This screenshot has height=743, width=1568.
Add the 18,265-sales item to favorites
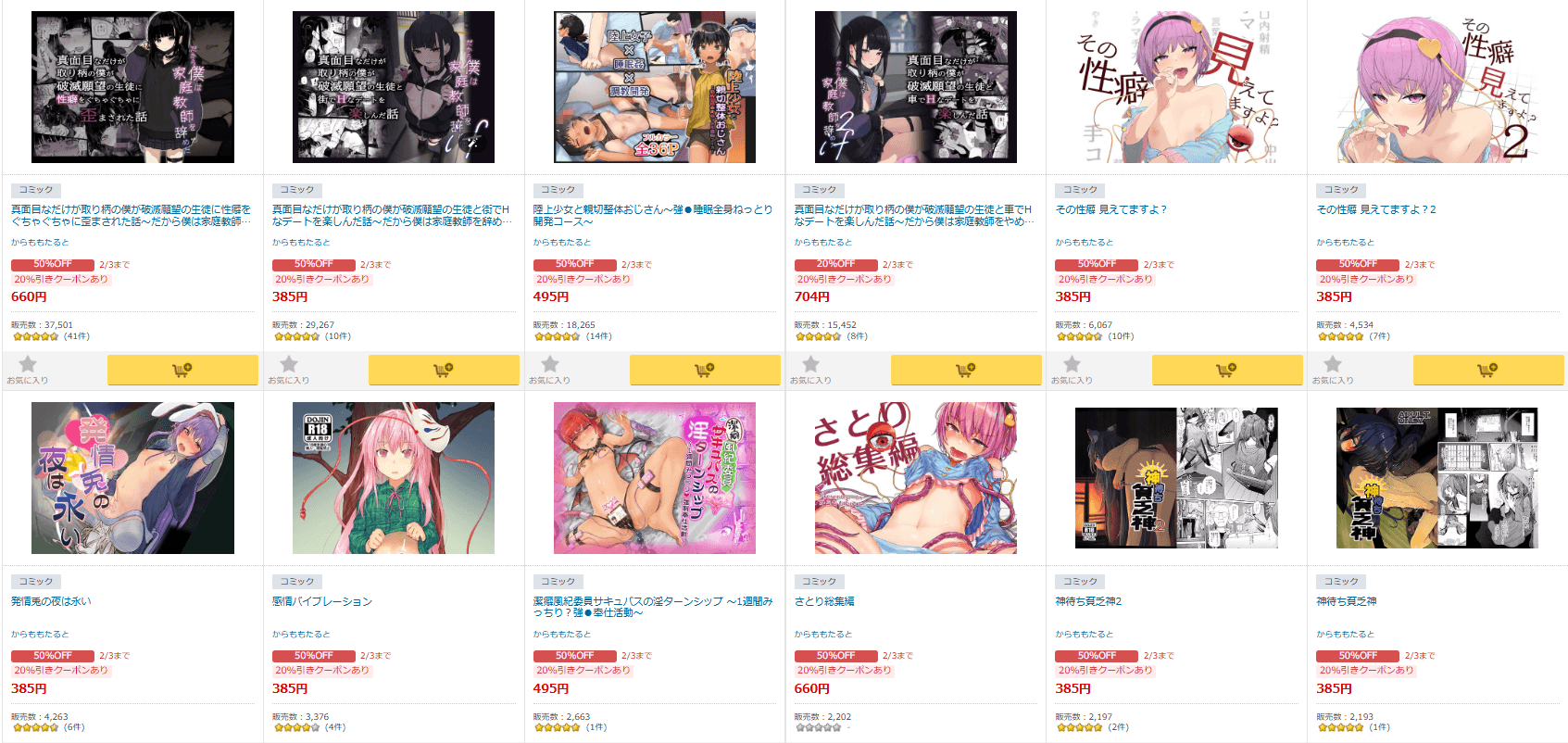click(x=550, y=369)
